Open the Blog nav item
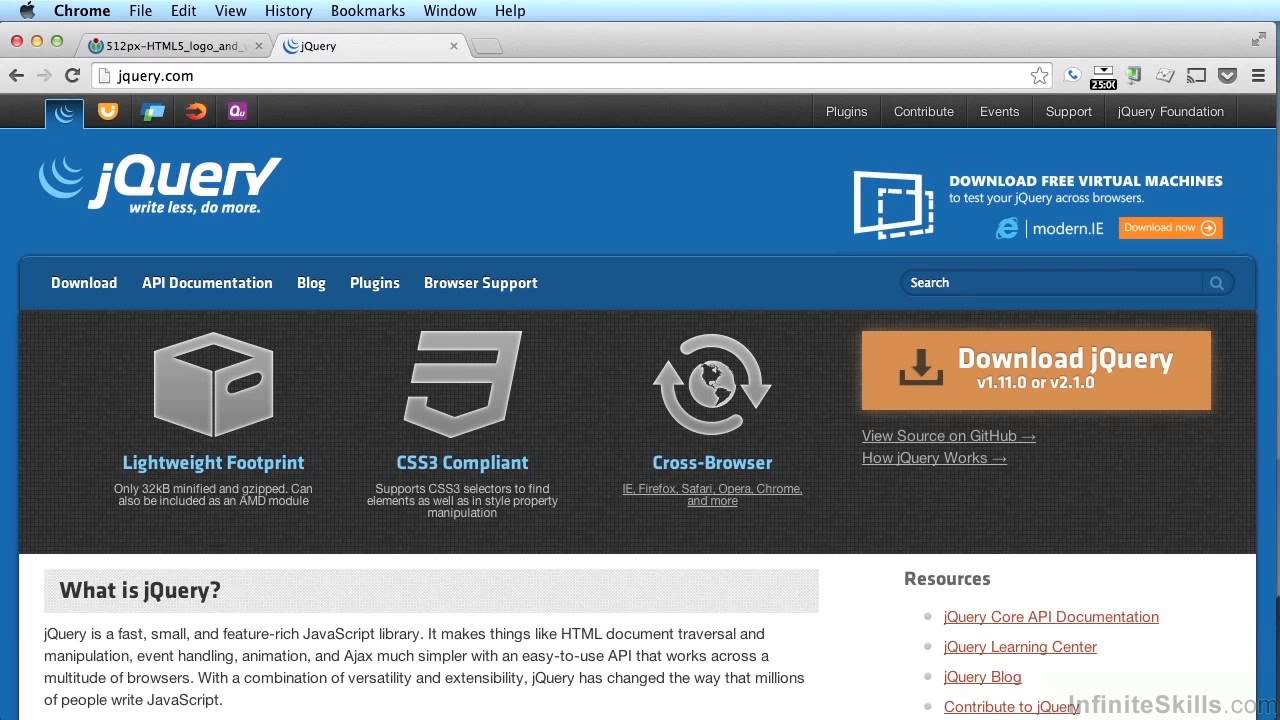Image resolution: width=1280 pixels, height=720 pixels. pyautogui.click(x=311, y=283)
